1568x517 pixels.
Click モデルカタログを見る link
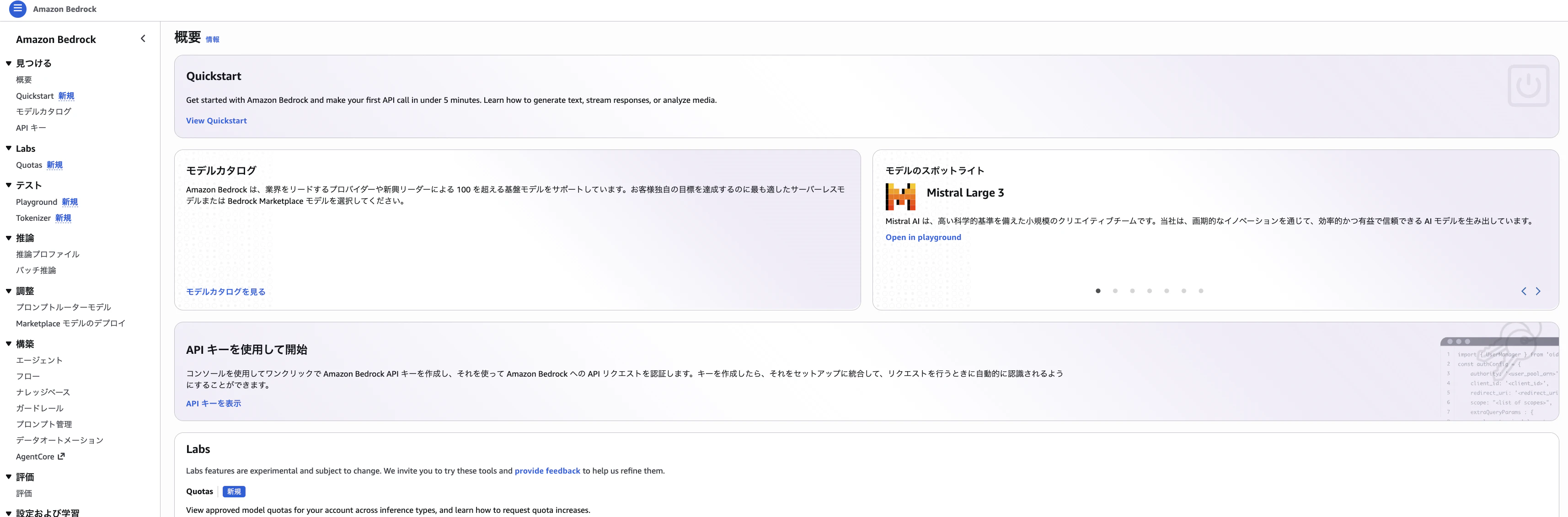226,292
